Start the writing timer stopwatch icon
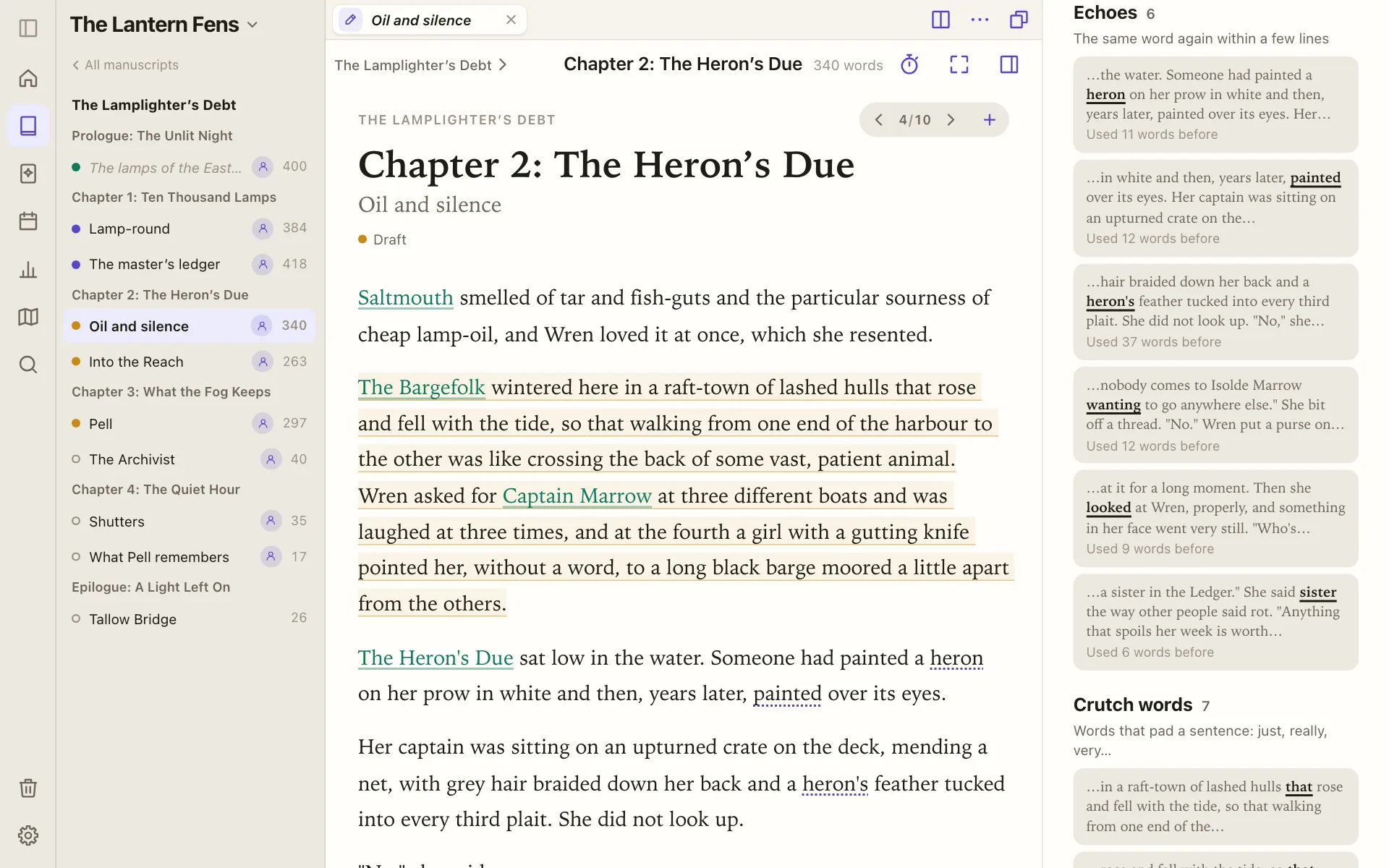1389x868 pixels. (x=909, y=64)
